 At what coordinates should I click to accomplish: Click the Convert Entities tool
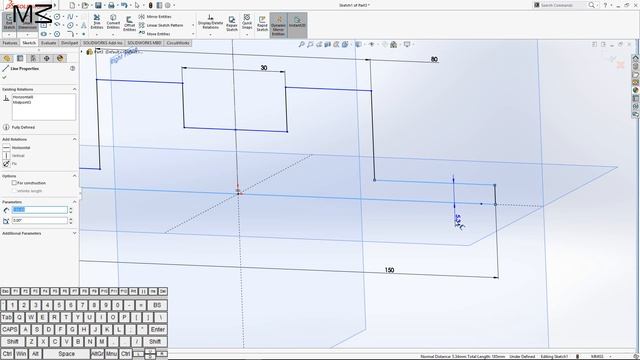click(x=113, y=22)
